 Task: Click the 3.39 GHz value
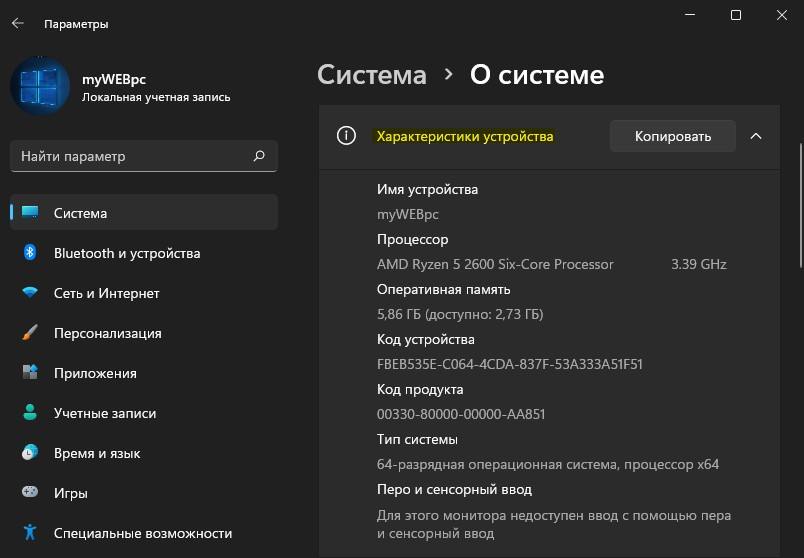699,264
